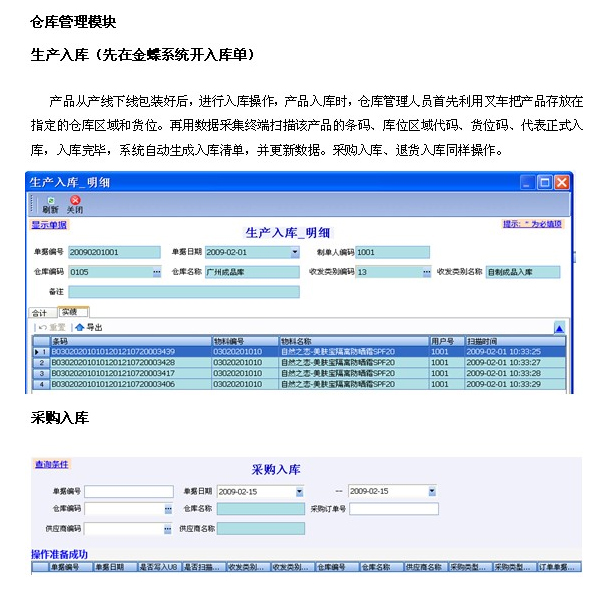
Task: Open 仓库编码 lookup ellipsis in 采购入库
Action: 168,509
